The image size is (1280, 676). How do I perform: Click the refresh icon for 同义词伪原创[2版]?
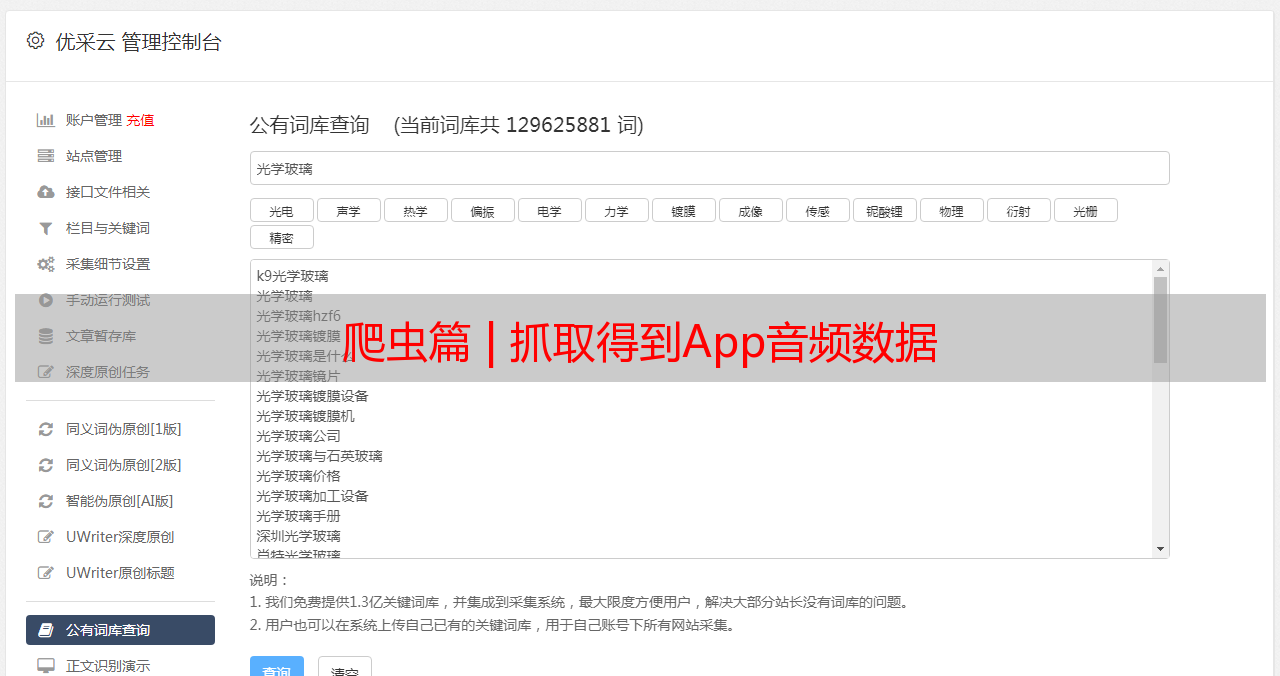point(45,465)
